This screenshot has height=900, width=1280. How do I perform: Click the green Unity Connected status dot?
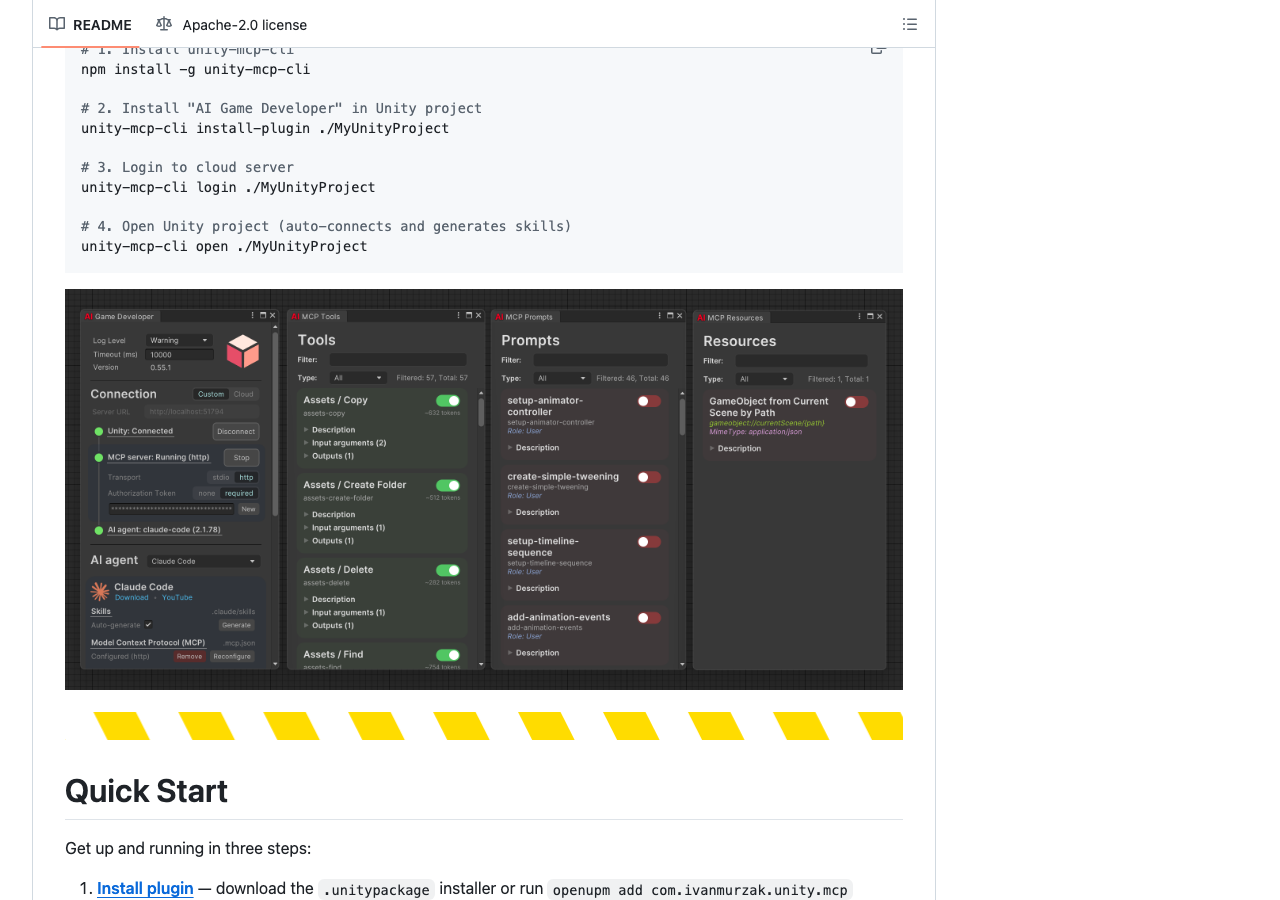point(99,431)
